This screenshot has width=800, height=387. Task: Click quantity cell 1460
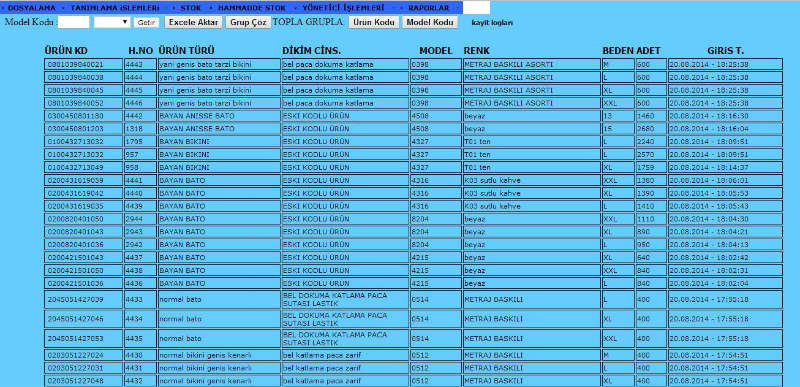(x=651, y=116)
